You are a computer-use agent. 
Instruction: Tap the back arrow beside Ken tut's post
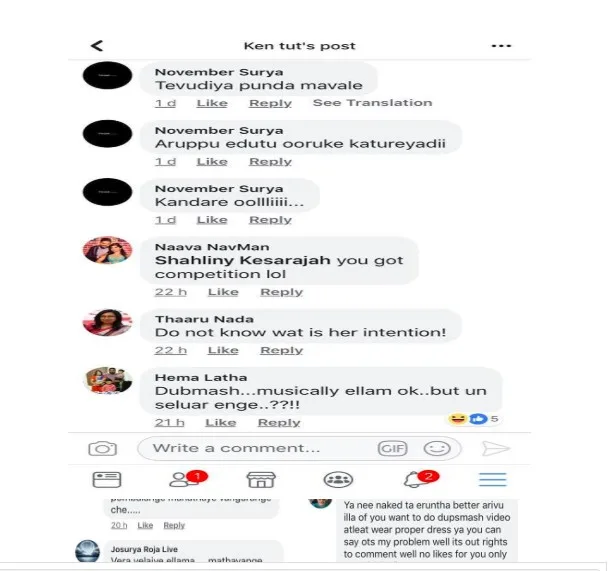click(97, 46)
